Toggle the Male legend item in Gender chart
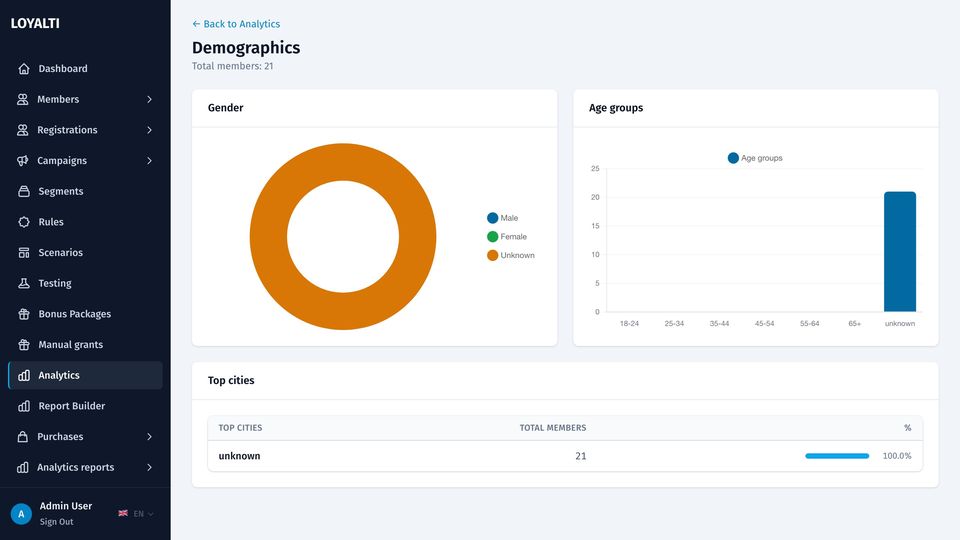960x540 pixels. coord(503,218)
